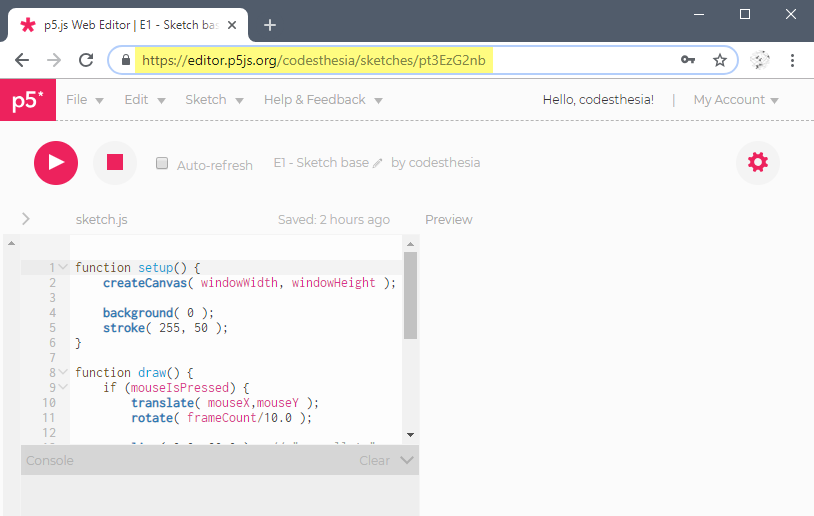
Task: Open the Sketch menu
Action: 213,100
